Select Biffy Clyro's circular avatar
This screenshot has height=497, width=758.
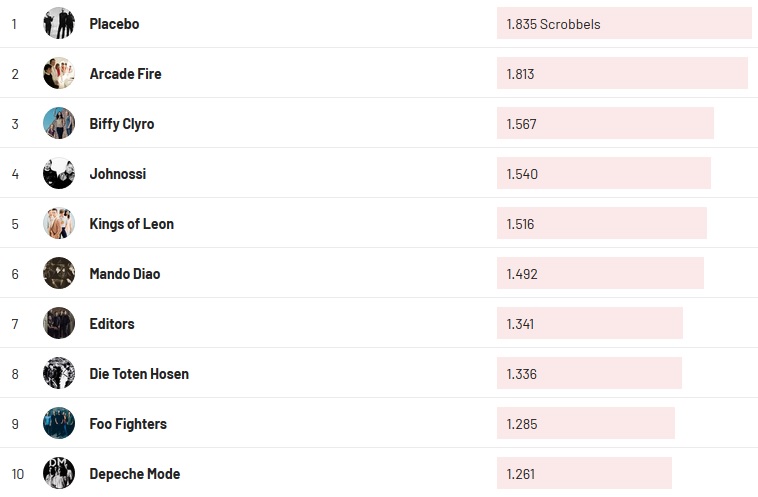(59, 123)
